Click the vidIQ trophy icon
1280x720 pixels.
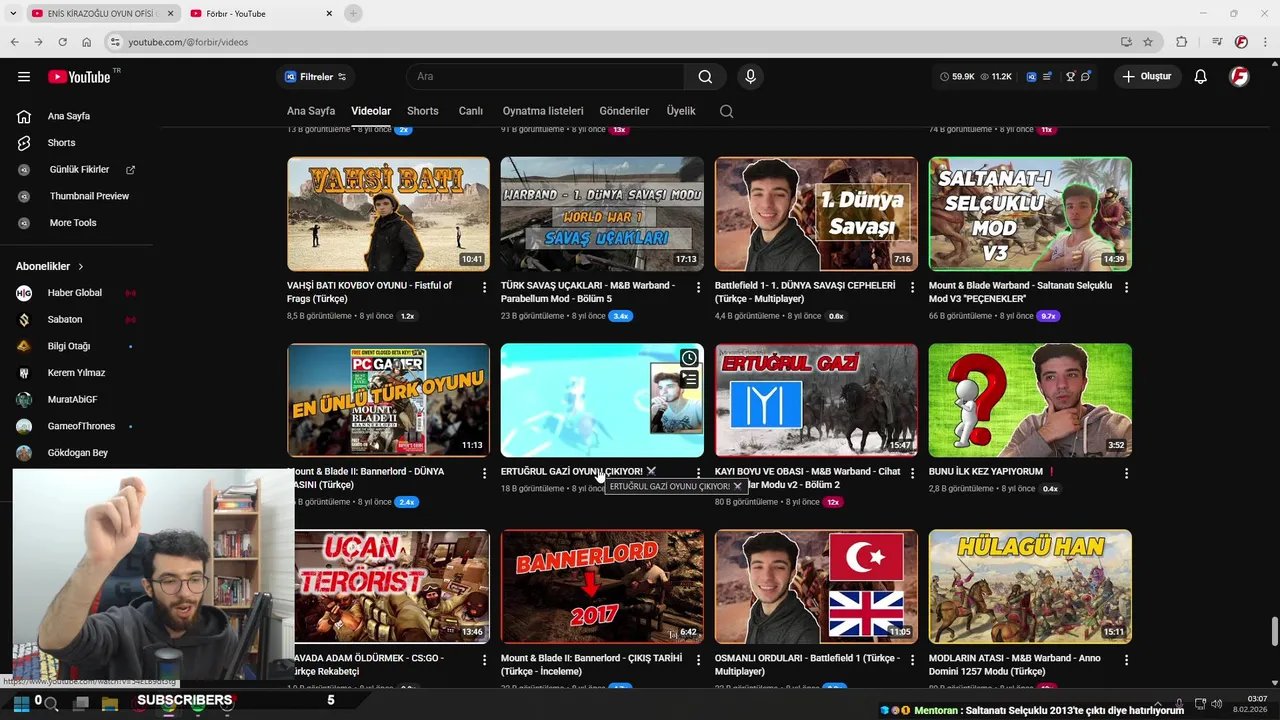tap(1070, 77)
